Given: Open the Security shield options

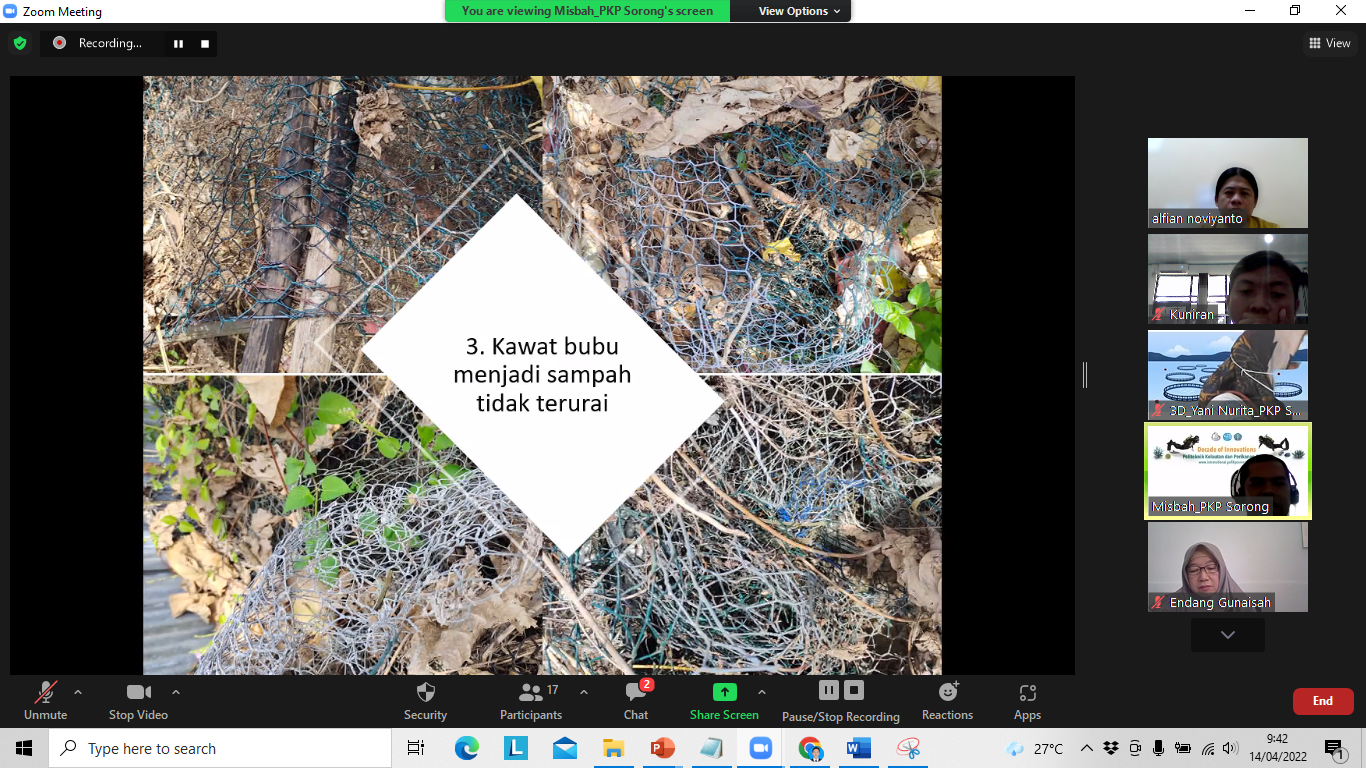Looking at the screenshot, I should pyautogui.click(x=425, y=693).
